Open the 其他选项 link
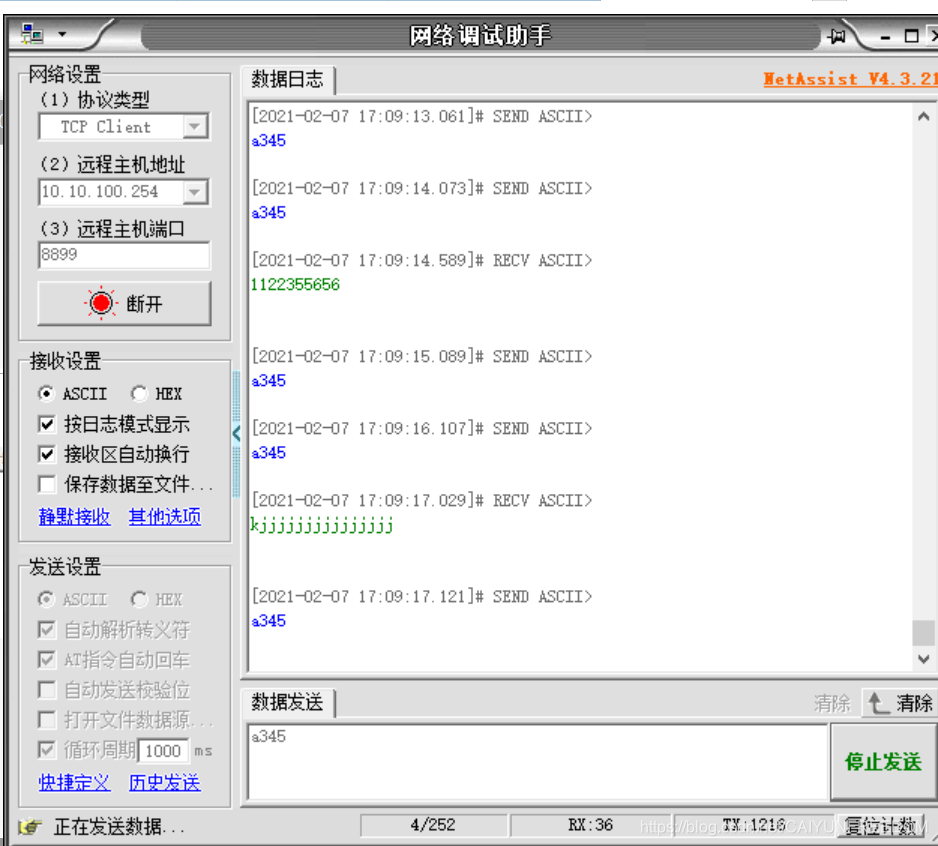Viewport: 938px width, 846px height. pyautogui.click(x=165, y=516)
